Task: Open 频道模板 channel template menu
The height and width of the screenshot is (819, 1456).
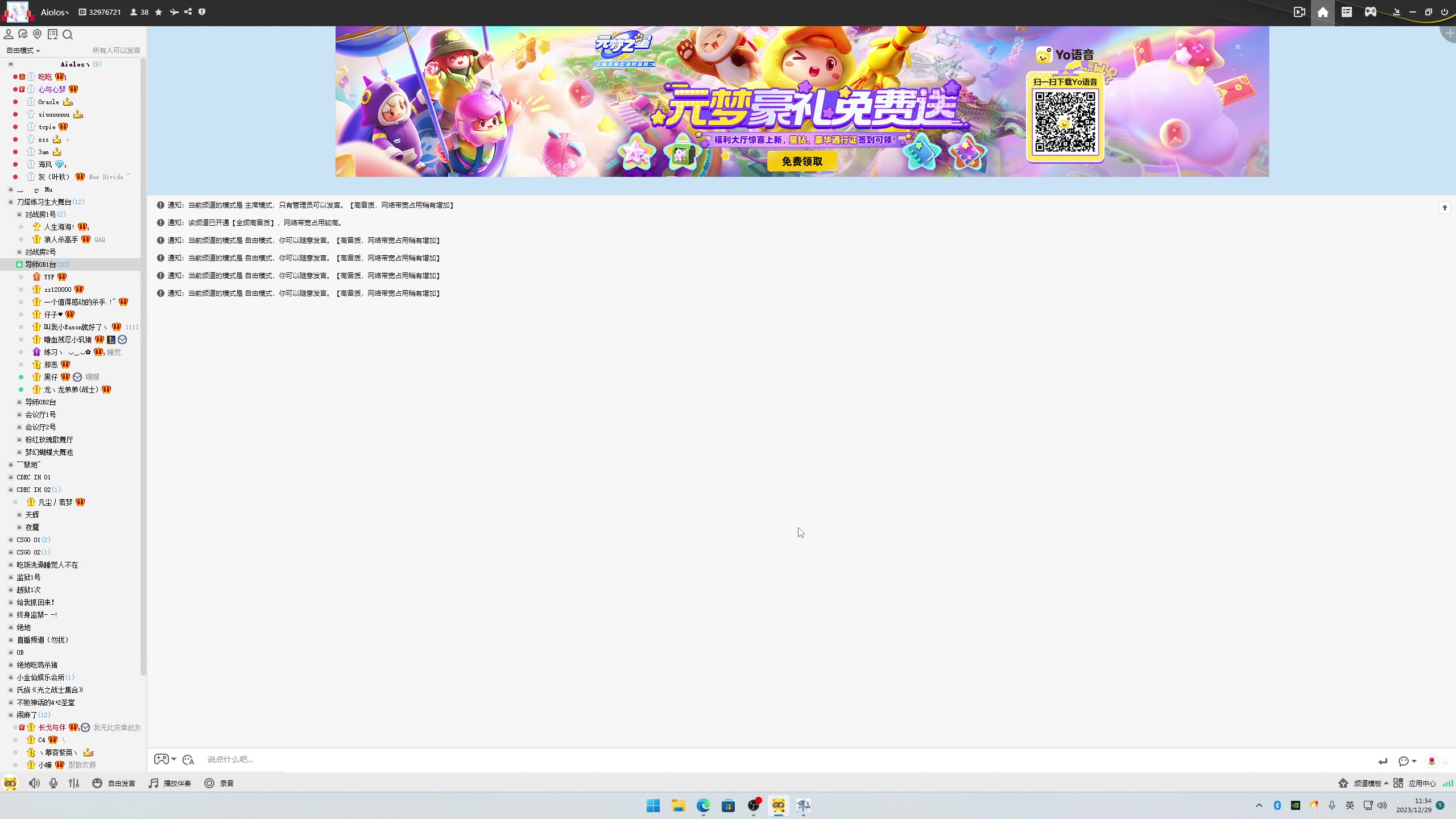Action: tap(1363, 783)
